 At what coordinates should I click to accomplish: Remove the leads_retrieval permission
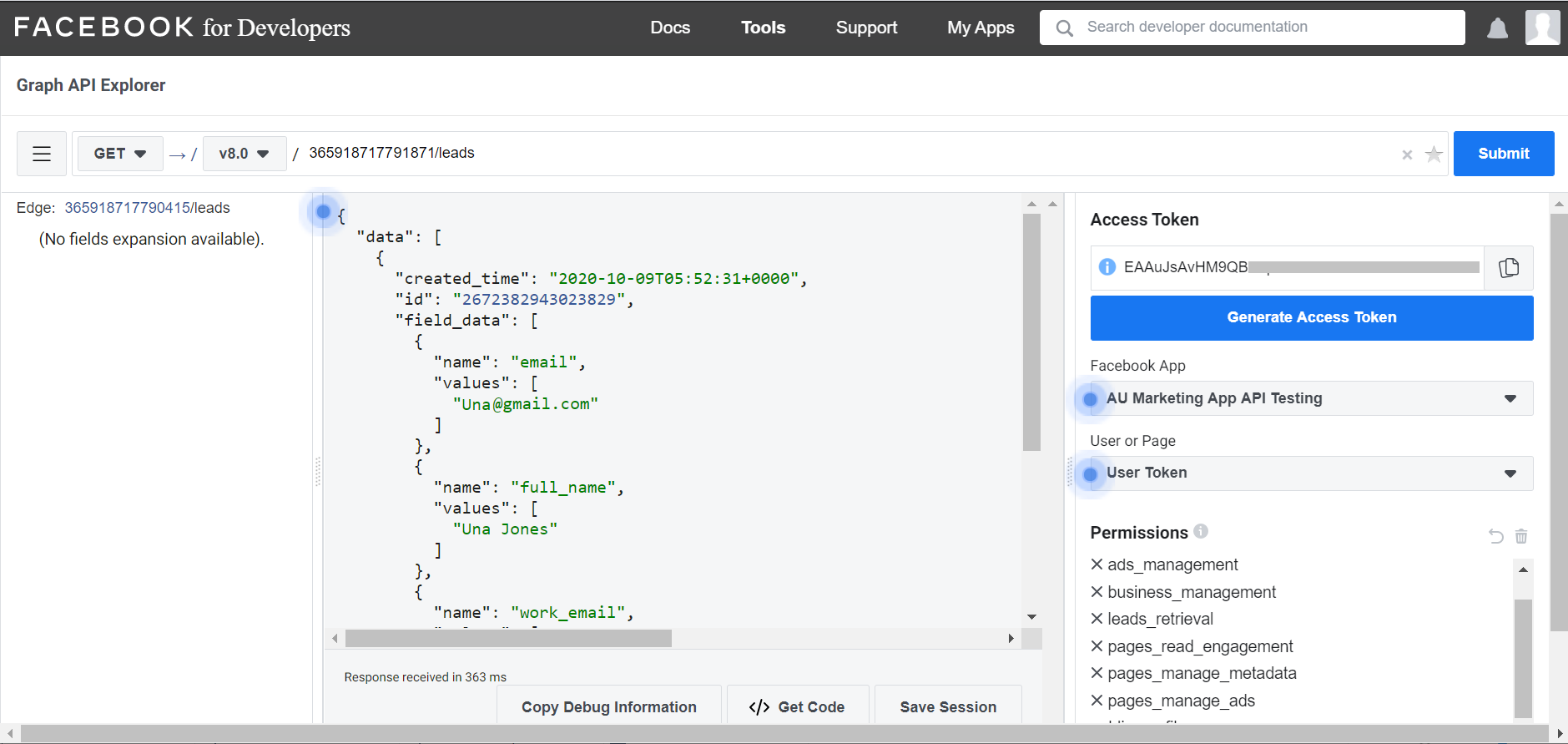[1097, 619]
